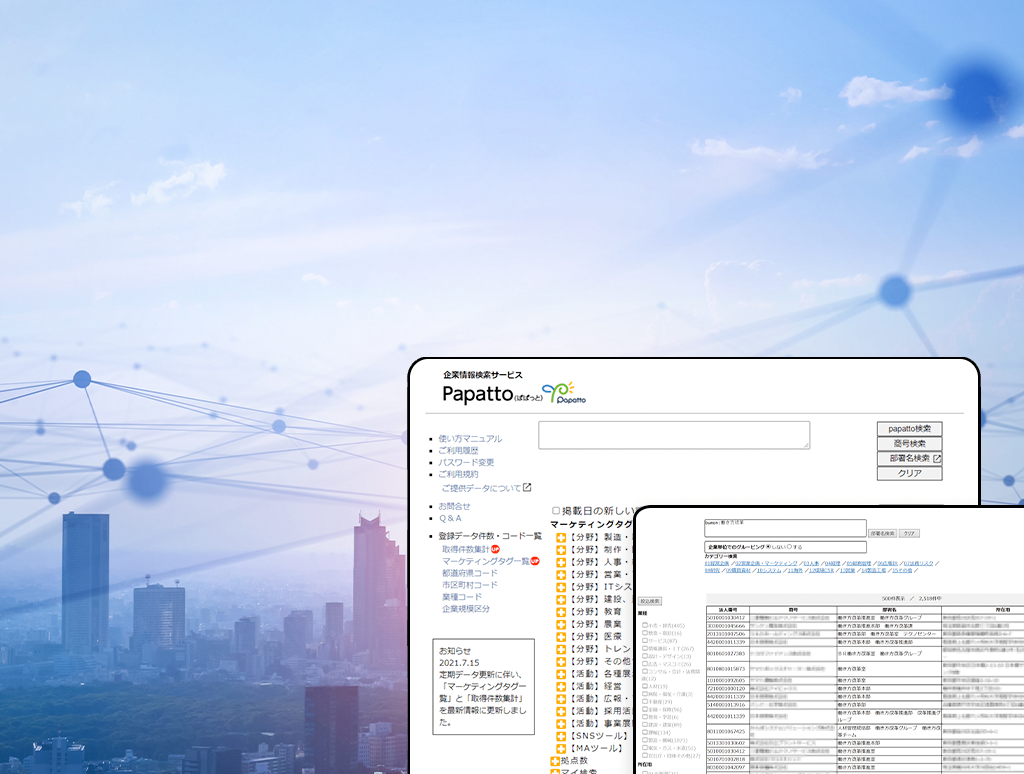This screenshot has height=774, width=1024.
Task: Click the 絞込検索 button
Action: click(650, 601)
